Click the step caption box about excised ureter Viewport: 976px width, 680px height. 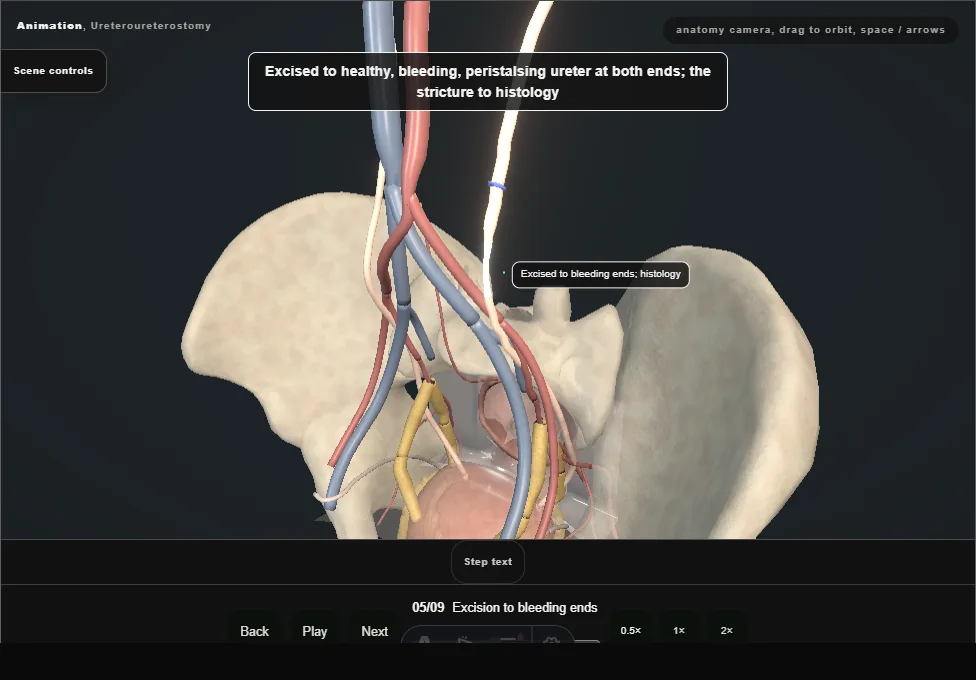click(488, 82)
